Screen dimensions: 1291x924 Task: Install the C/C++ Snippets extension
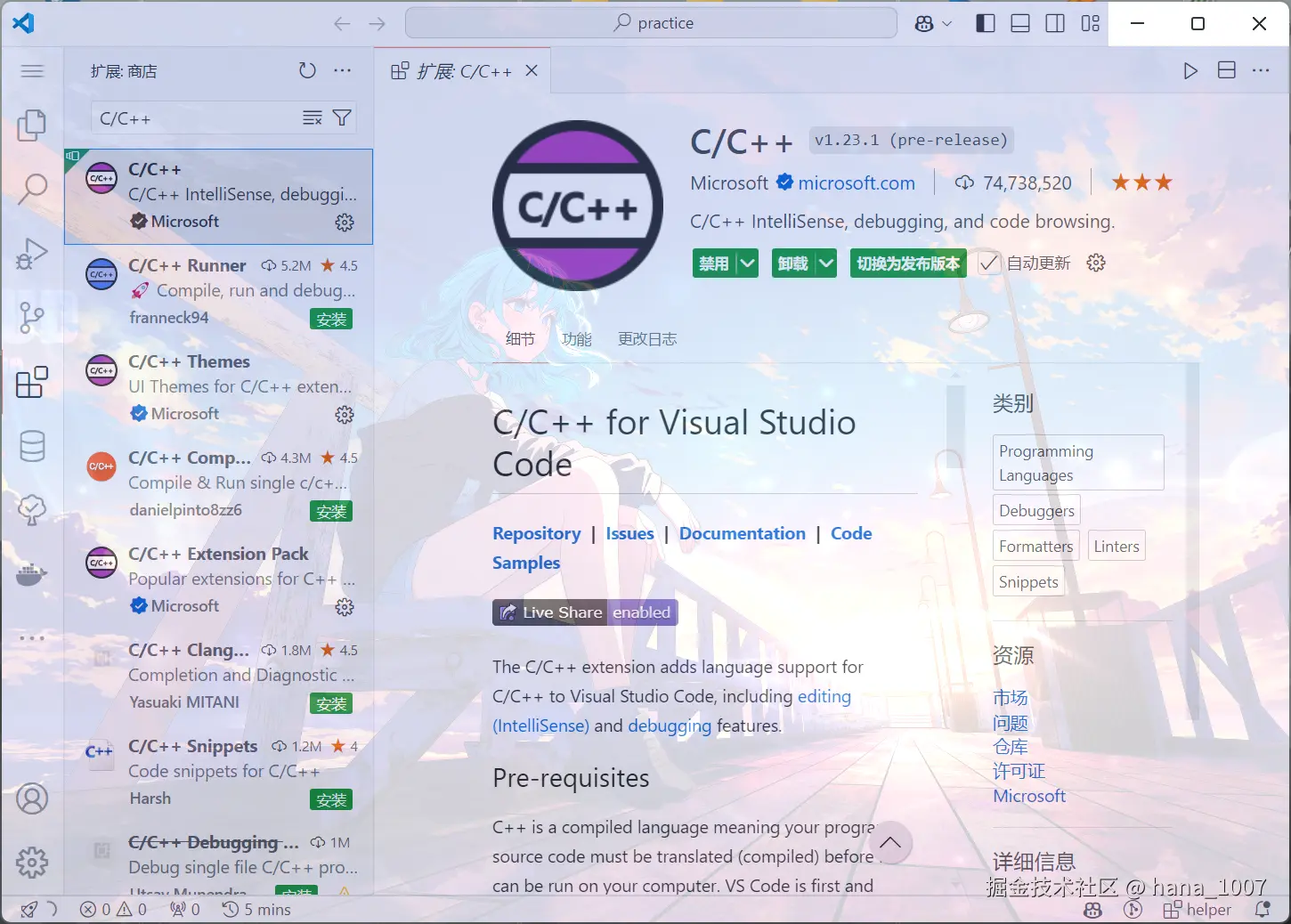tap(331, 799)
